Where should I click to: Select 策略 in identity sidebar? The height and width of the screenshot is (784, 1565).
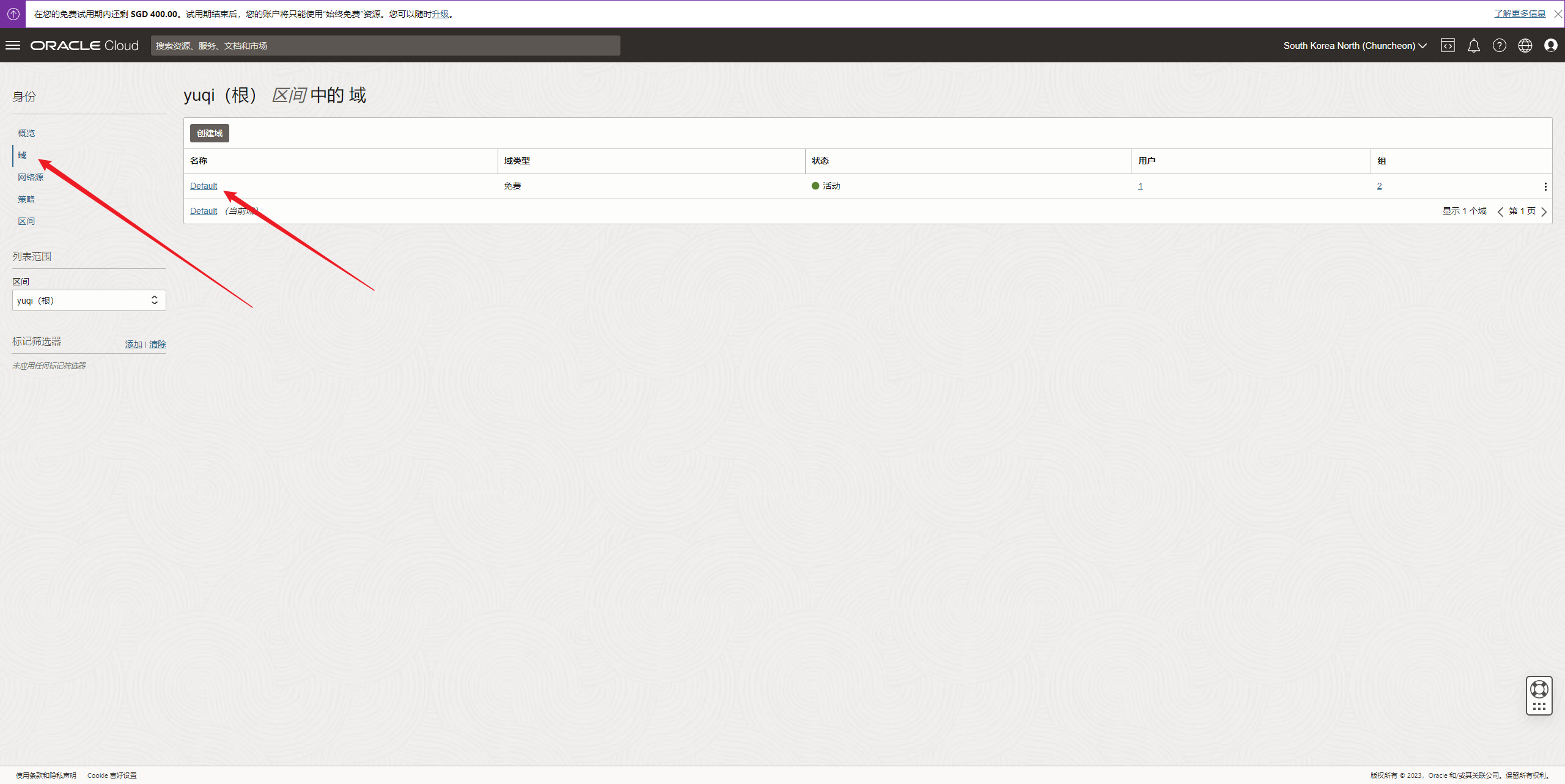pyautogui.click(x=26, y=199)
